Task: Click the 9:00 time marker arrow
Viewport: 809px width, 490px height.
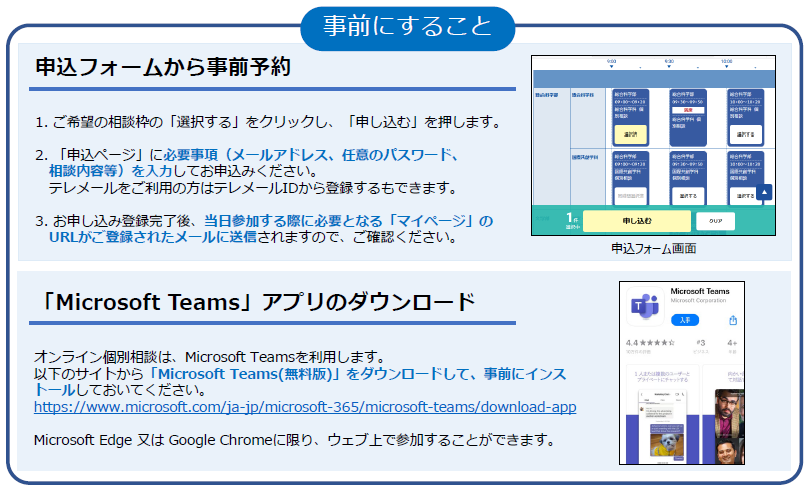Action: 611,65
